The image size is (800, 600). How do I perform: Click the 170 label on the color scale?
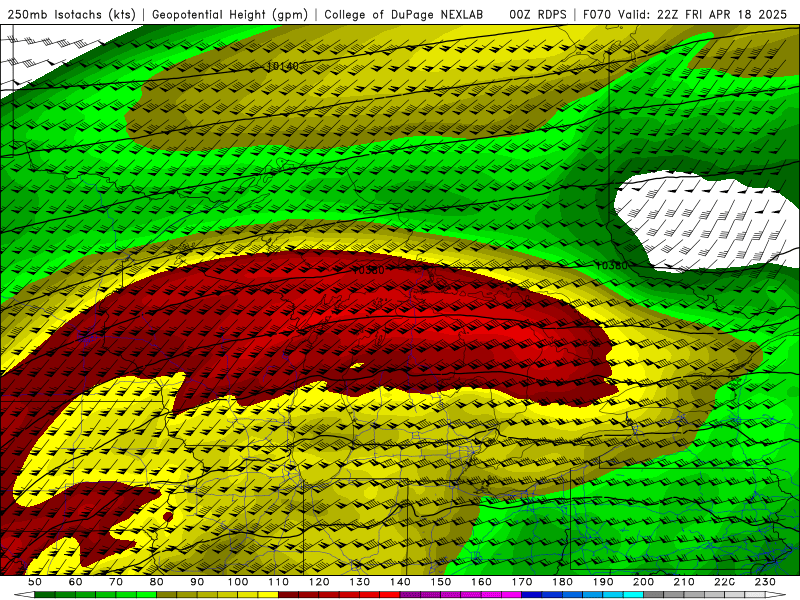tap(522, 582)
